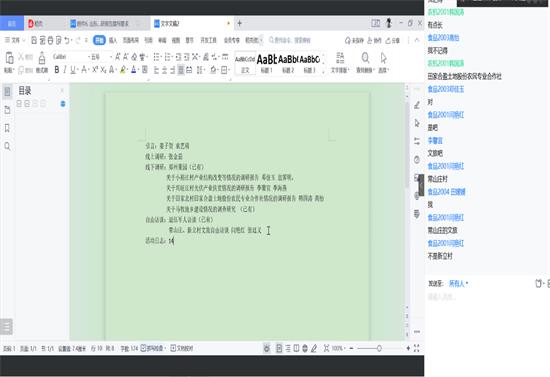Open the search icon in left sidebar

[7, 146]
